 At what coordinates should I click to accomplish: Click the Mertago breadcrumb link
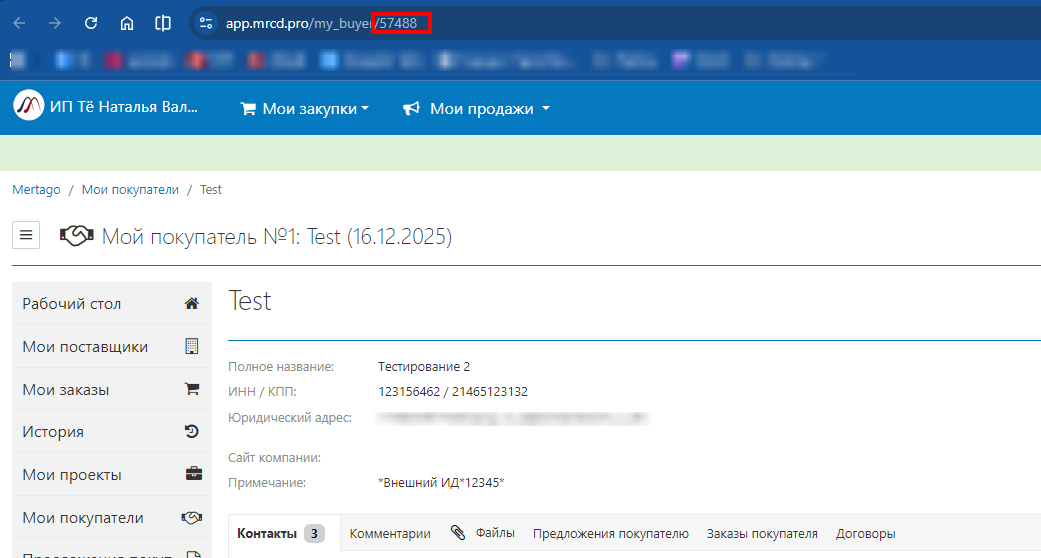point(36,189)
